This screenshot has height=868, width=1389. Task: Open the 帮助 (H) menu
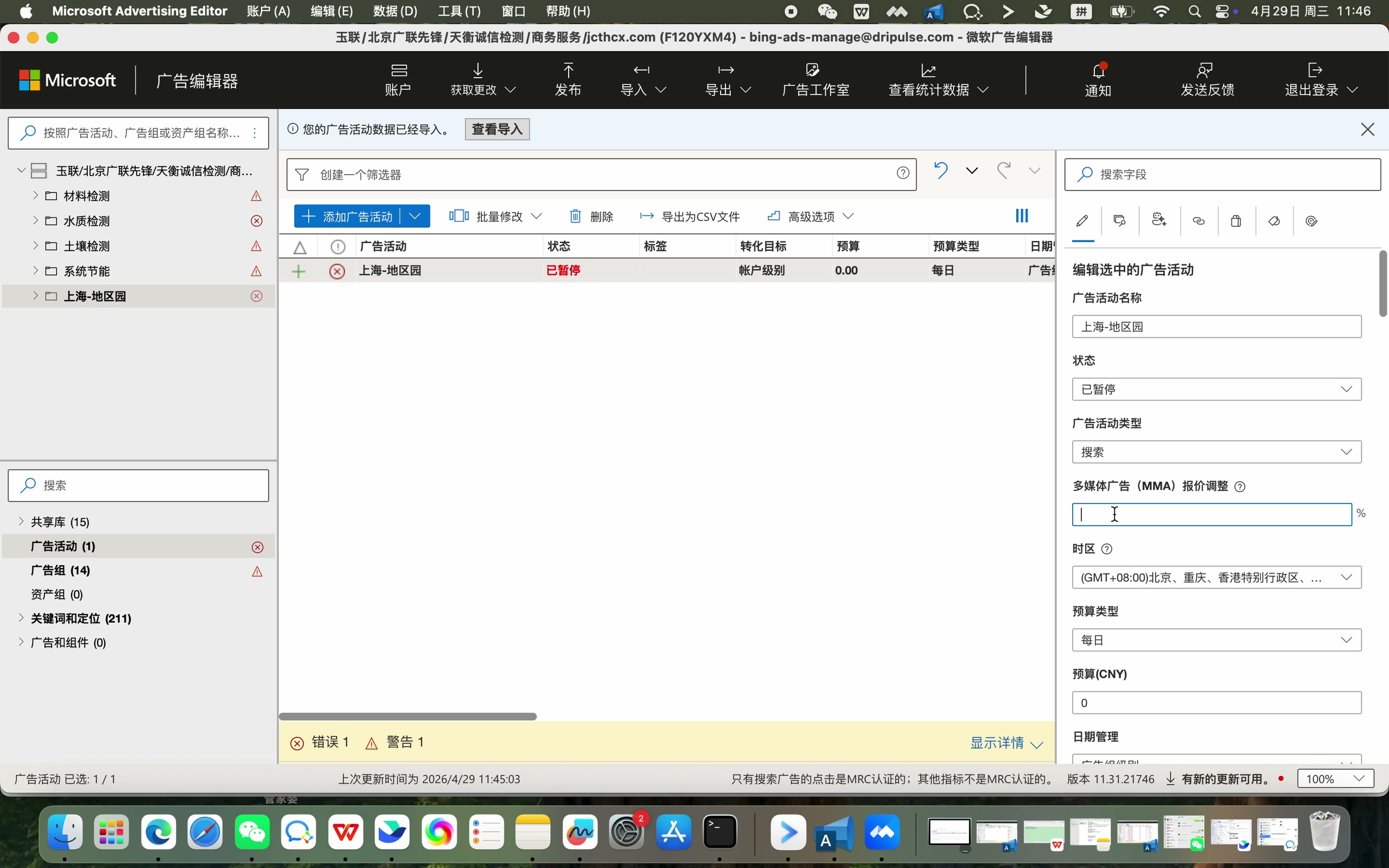coord(568,11)
